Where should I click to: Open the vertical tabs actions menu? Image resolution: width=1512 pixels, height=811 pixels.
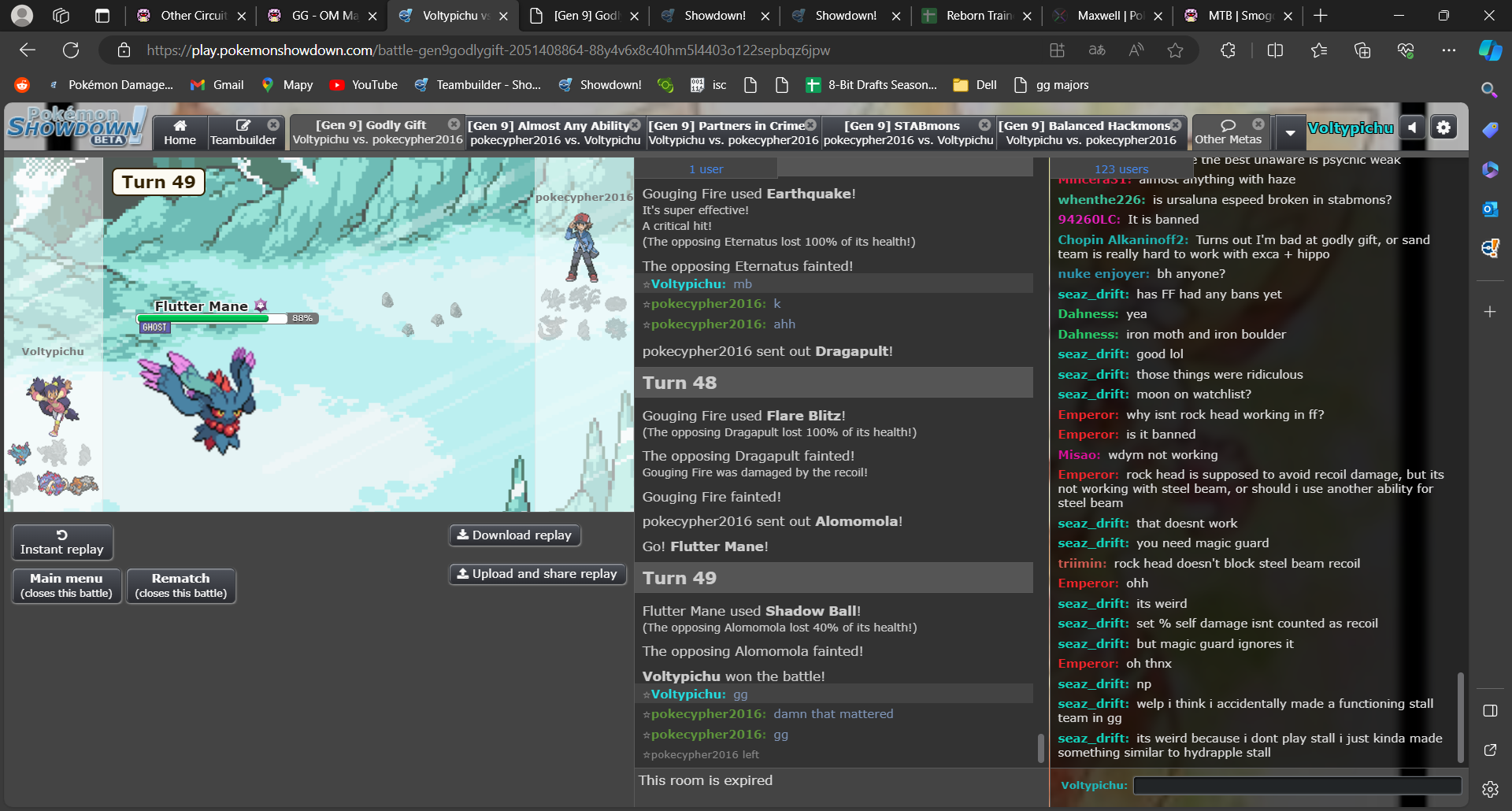(x=102, y=16)
